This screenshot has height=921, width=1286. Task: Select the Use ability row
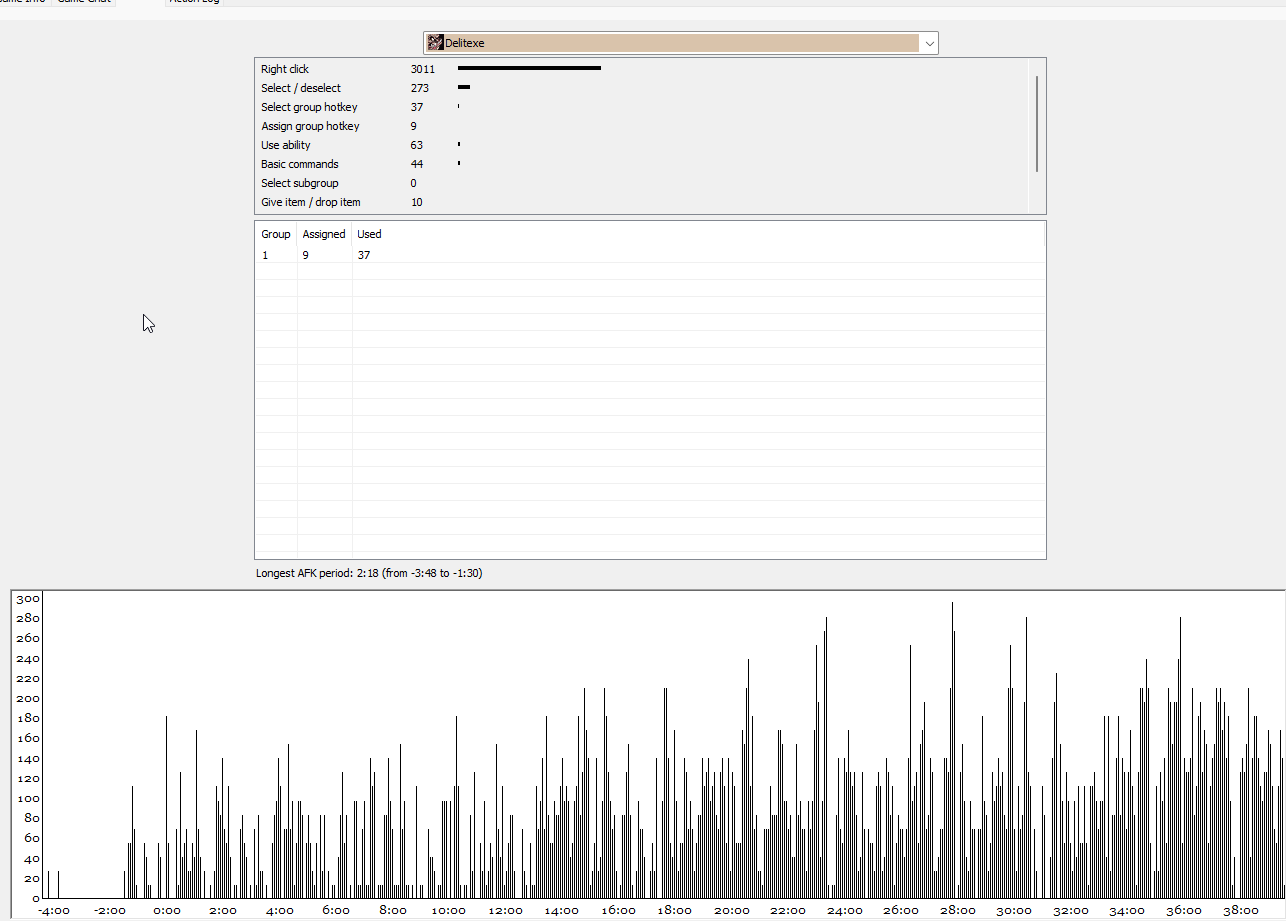[x=641, y=145]
